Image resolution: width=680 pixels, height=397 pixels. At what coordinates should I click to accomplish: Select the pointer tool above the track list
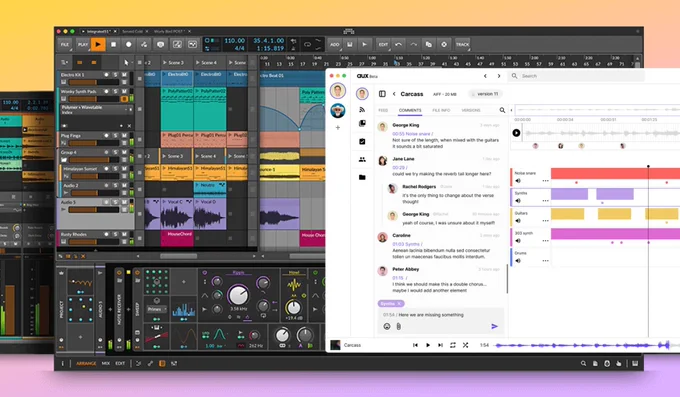[x=126, y=62]
